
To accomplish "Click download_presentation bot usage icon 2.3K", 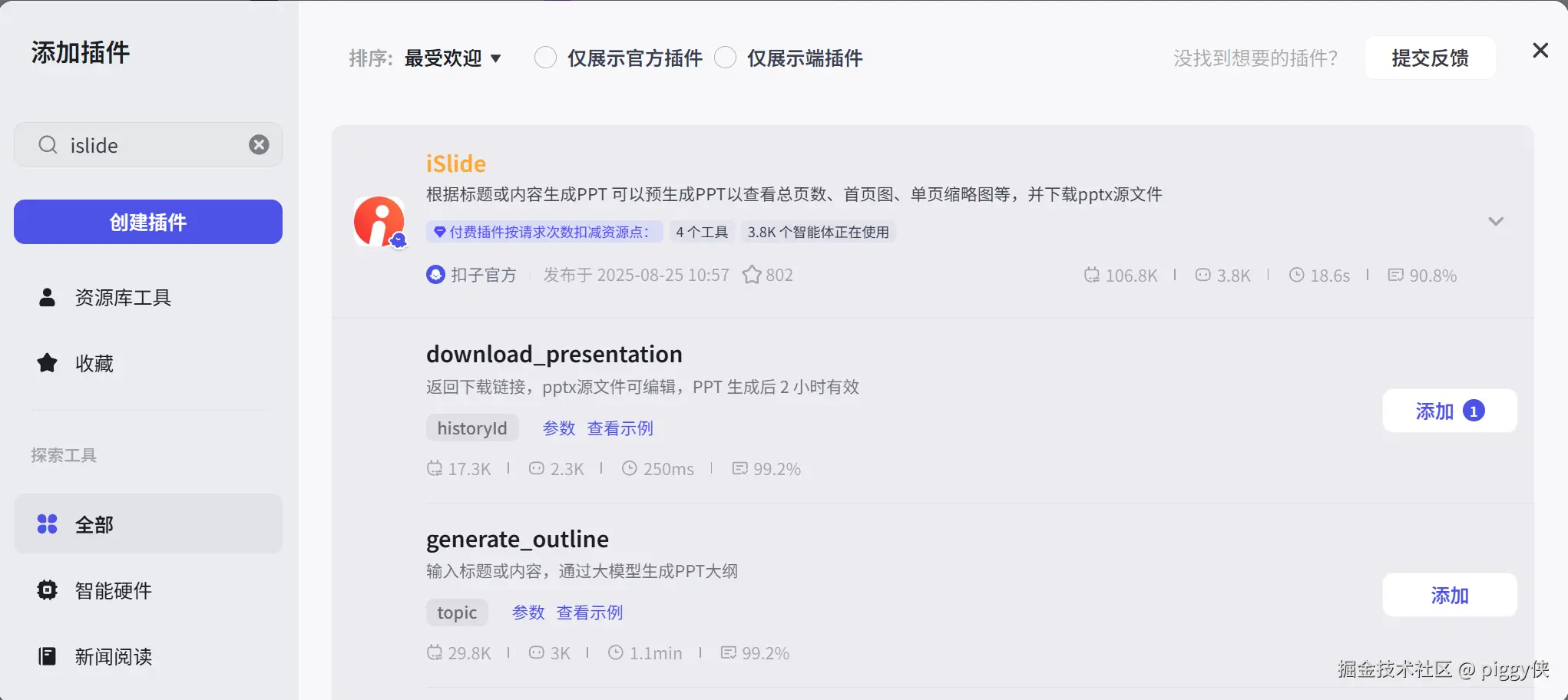I will 536,468.
